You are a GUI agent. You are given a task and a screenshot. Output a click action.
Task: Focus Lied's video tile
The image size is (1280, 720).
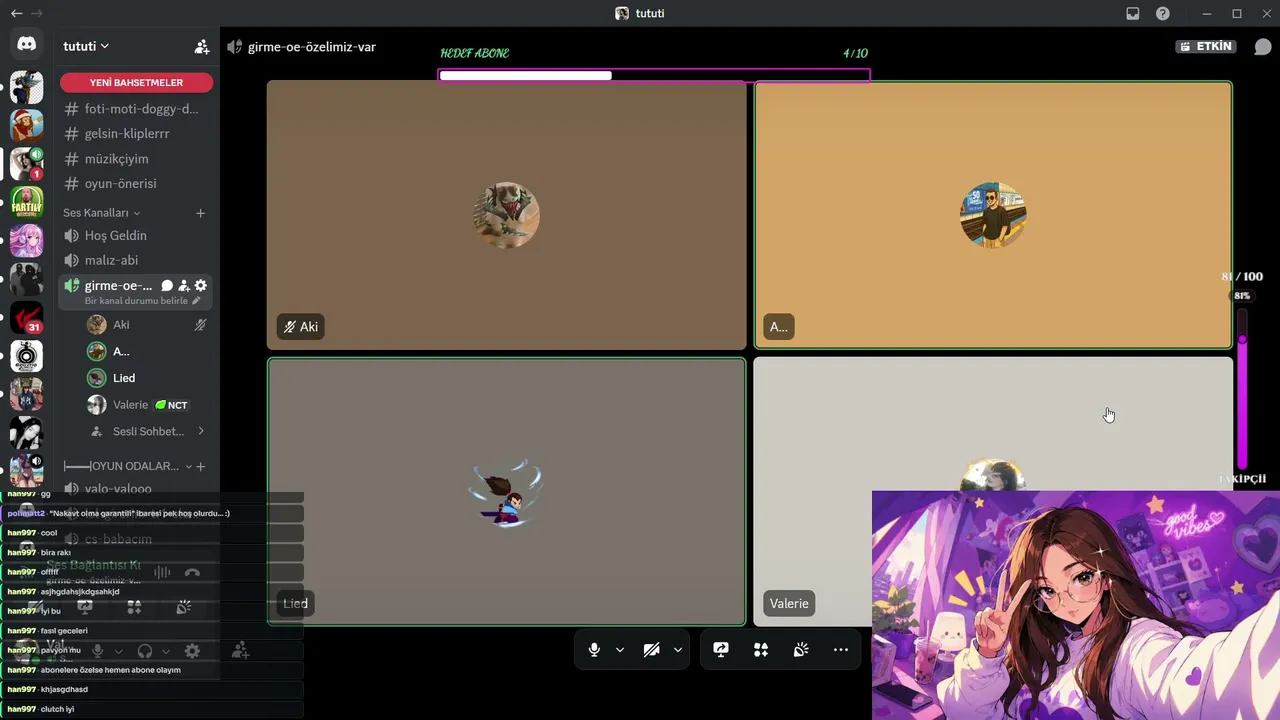(x=507, y=491)
